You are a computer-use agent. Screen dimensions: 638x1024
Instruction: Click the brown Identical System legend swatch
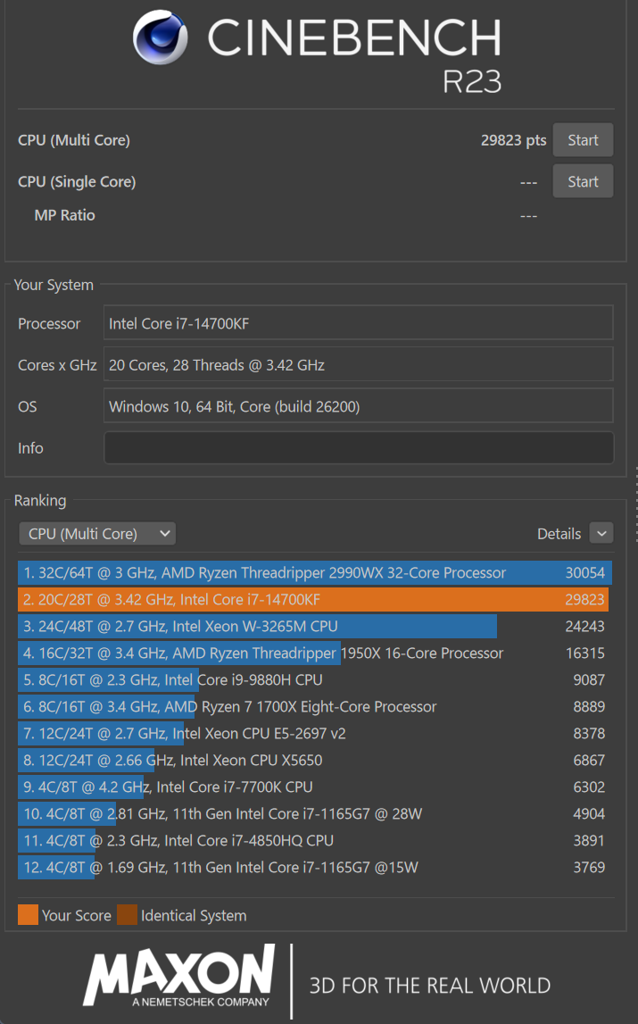[x=126, y=915]
